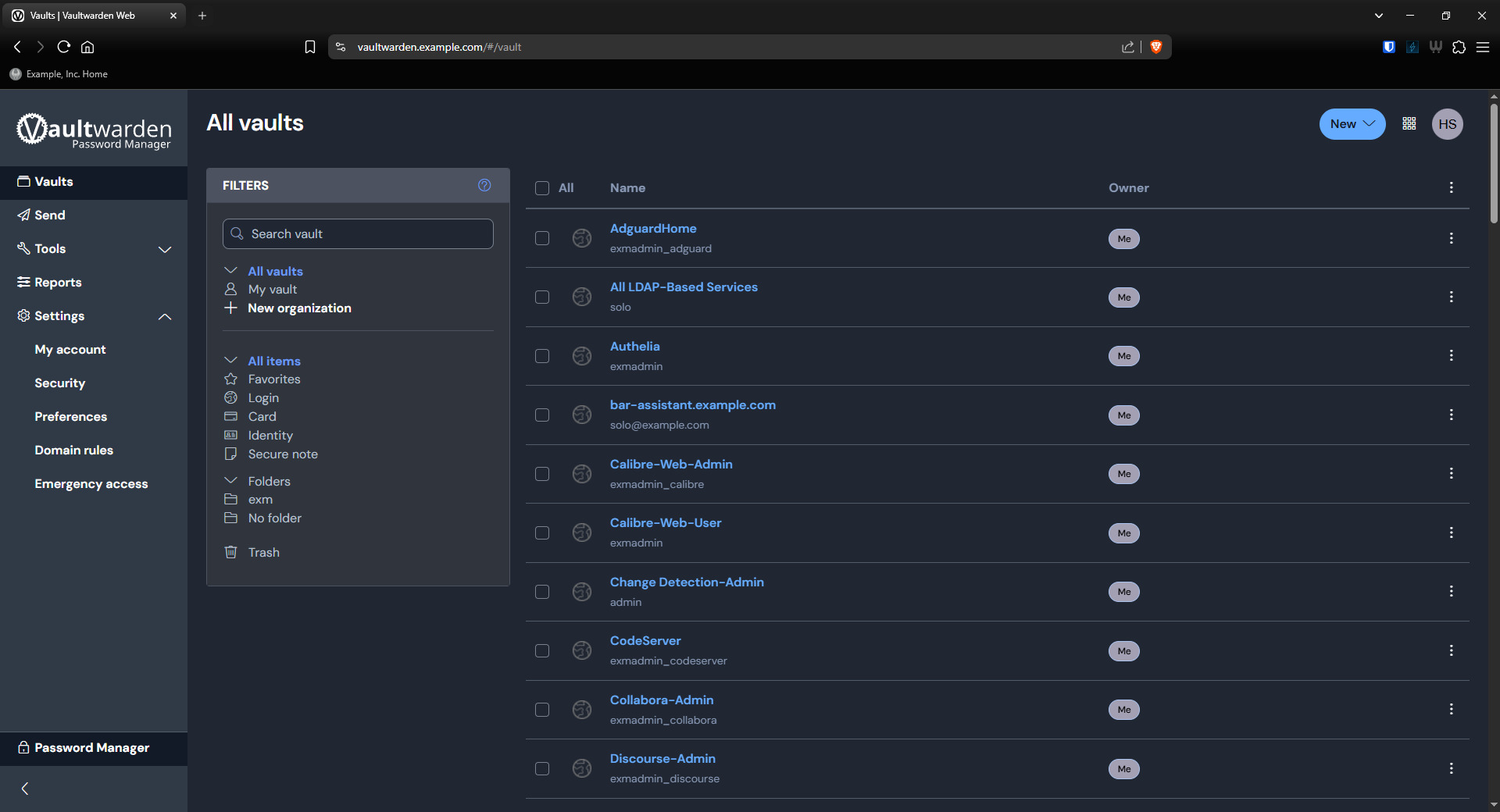Open the HS account avatar menu
The image size is (1500, 812).
(1447, 124)
